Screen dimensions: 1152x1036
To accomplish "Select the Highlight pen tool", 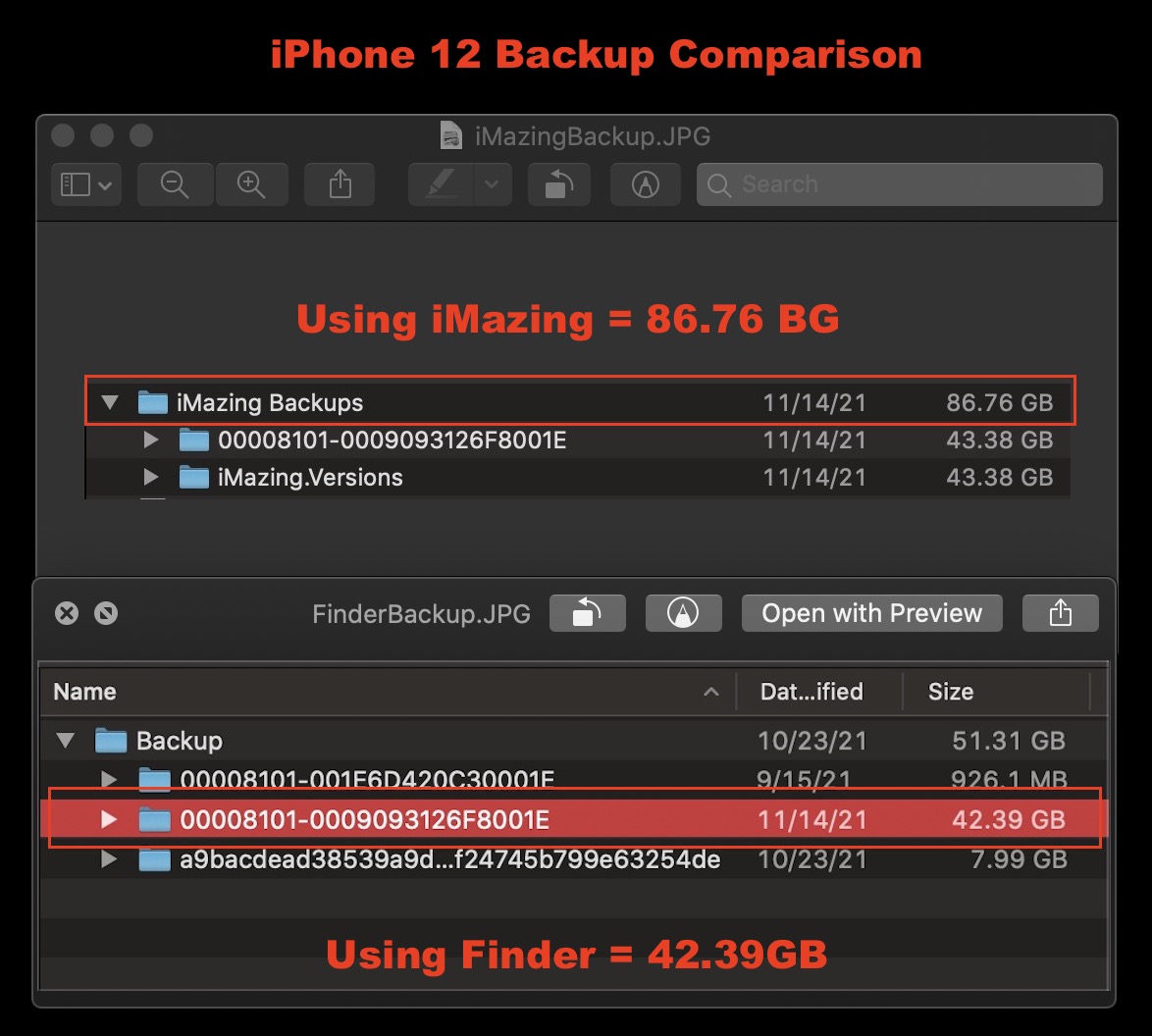I will (442, 184).
